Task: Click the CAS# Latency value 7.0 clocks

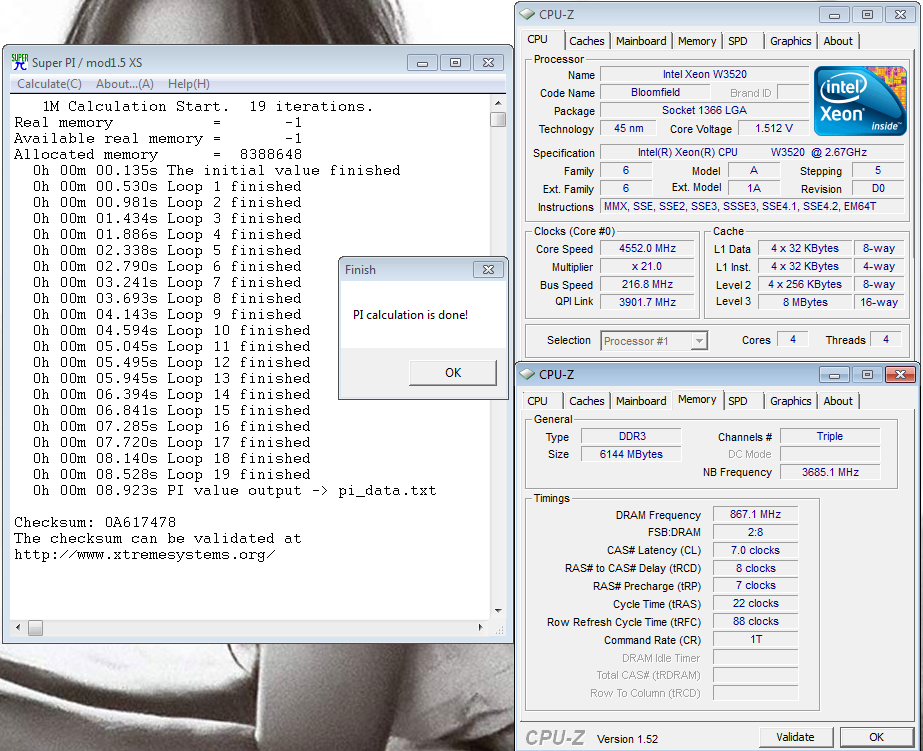Action: pos(755,550)
